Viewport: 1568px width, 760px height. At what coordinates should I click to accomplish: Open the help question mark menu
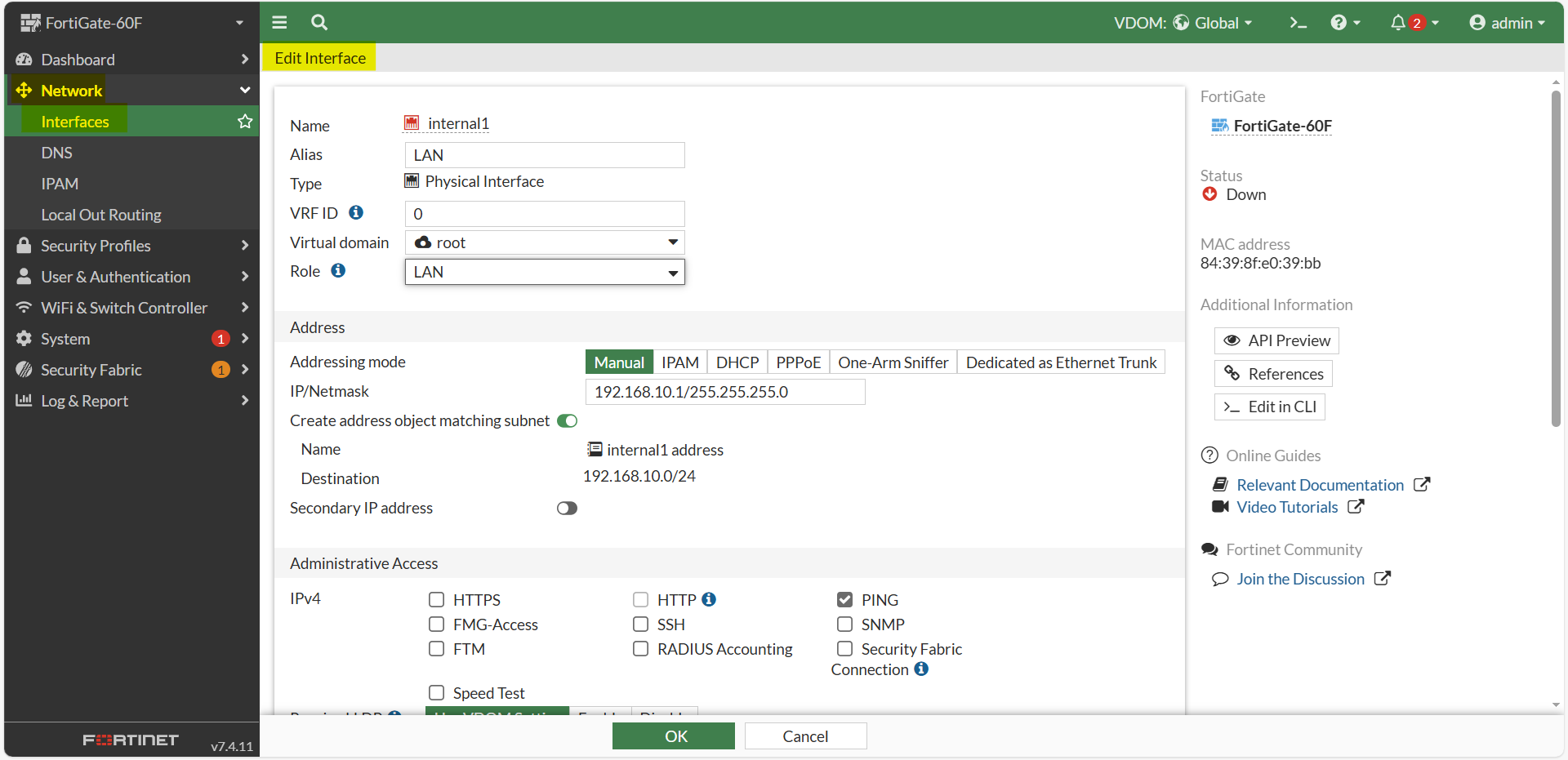[x=1345, y=23]
